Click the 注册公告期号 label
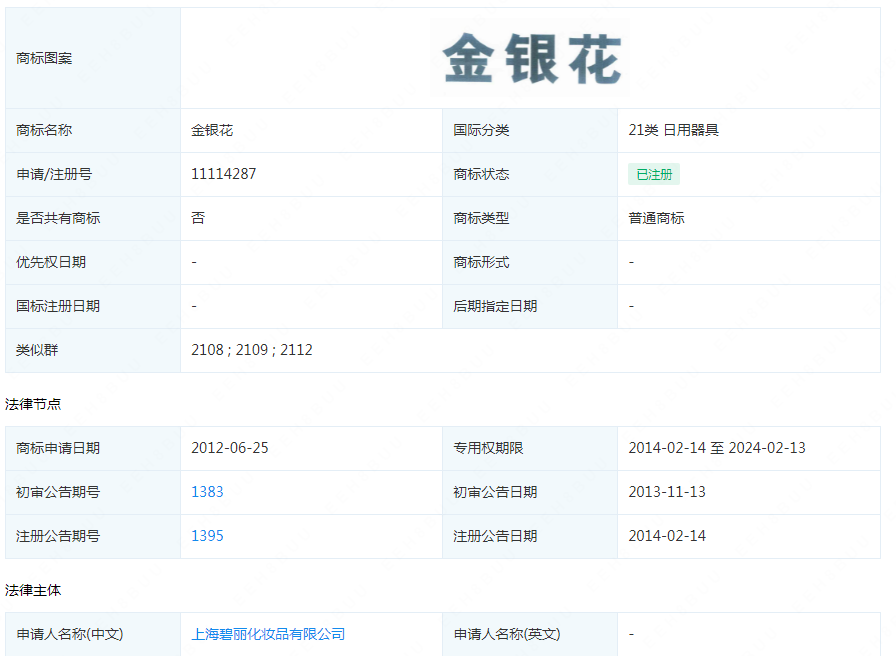The image size is (896, 656). 58,536
